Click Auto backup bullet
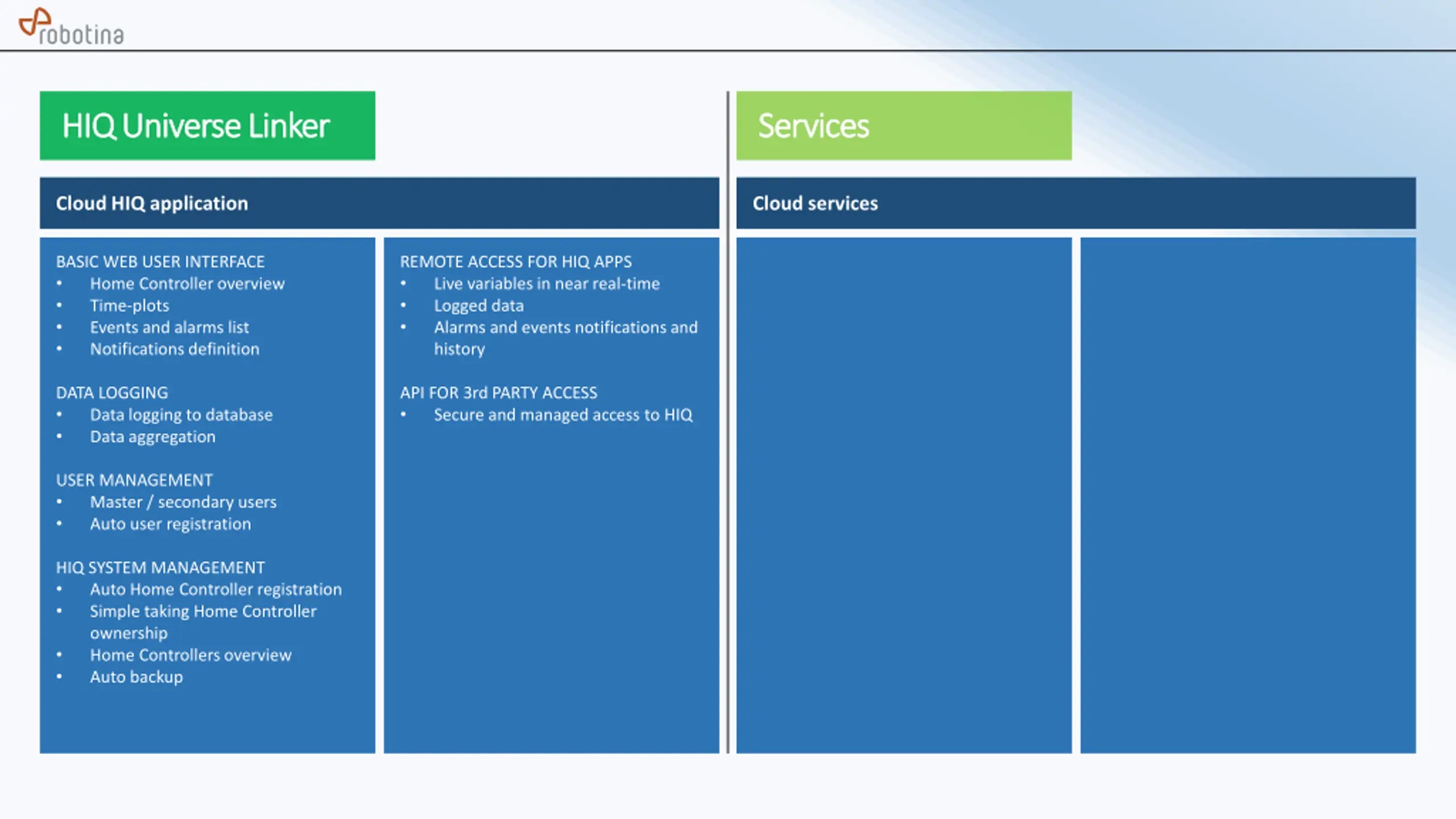Image resolution: width=1456 pixels, height=819 pixels. point(136,677)
